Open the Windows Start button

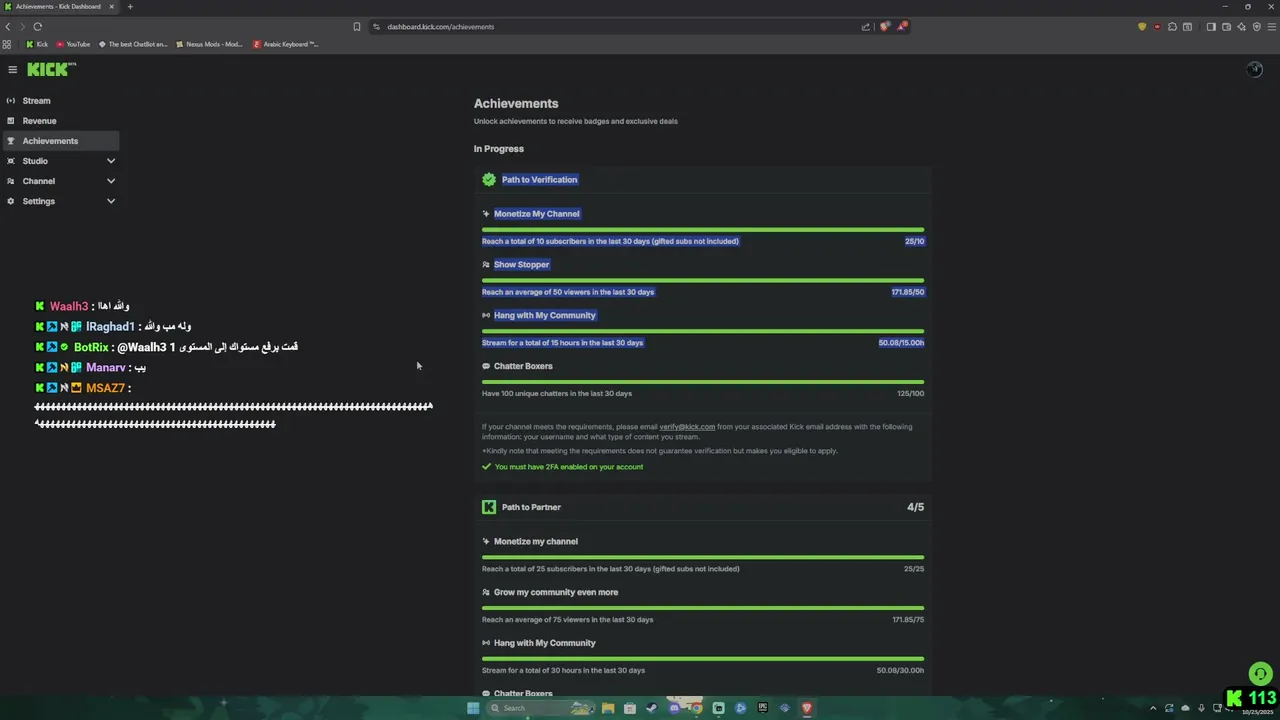tap(473, 708)
